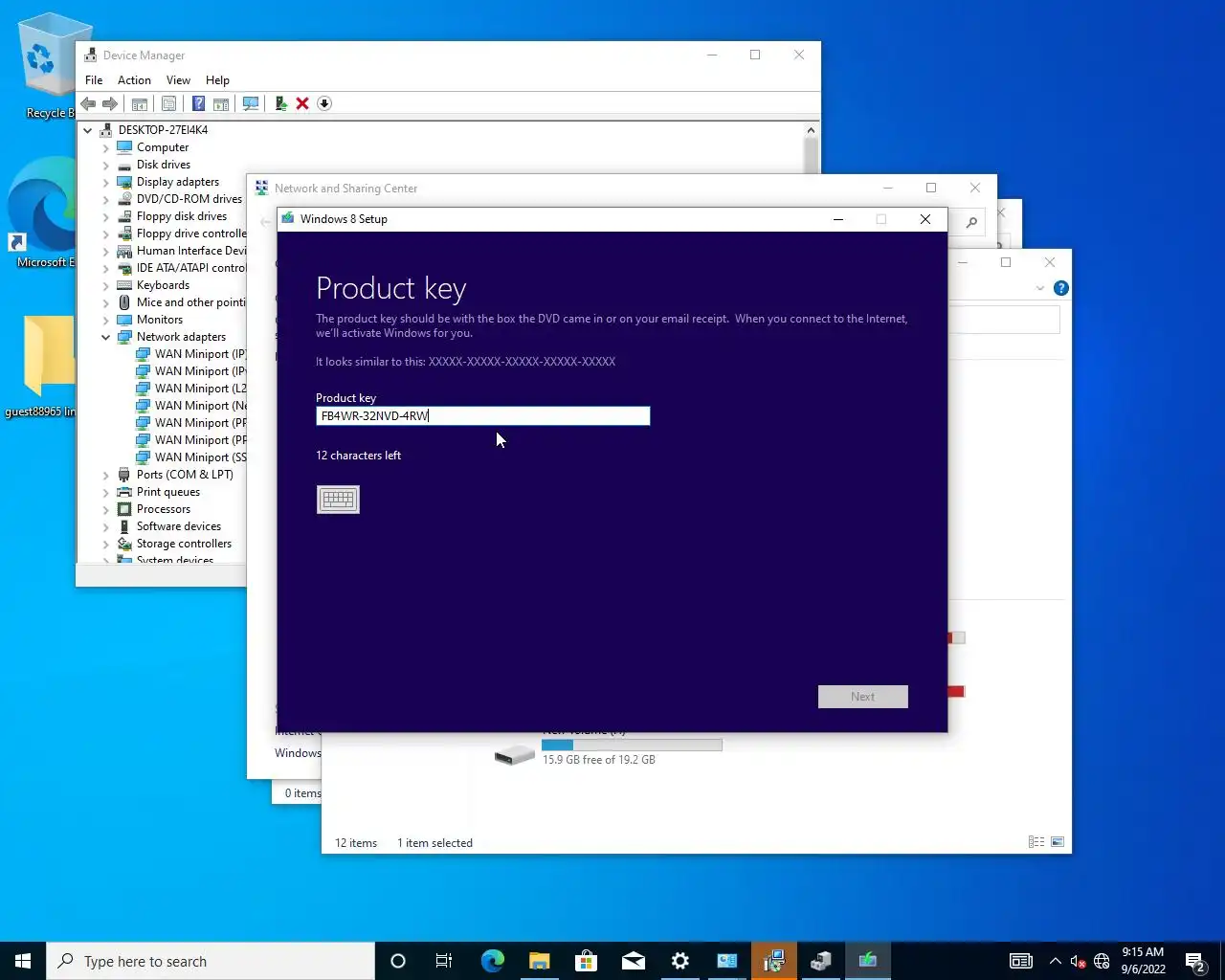Expand the Storage controllers node
This screenshot has height=980, width=1225.
tap(106, 545)
